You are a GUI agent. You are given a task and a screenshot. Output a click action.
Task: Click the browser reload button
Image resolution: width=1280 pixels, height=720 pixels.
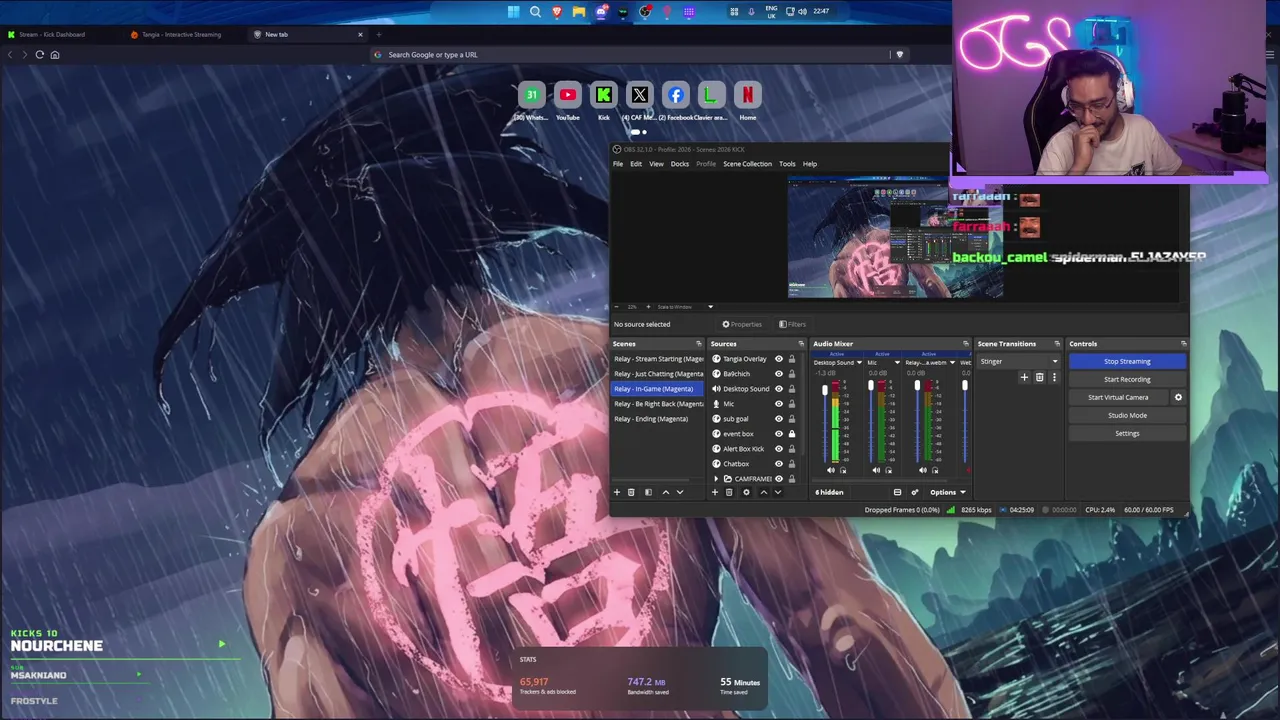(x=40, y=54)
